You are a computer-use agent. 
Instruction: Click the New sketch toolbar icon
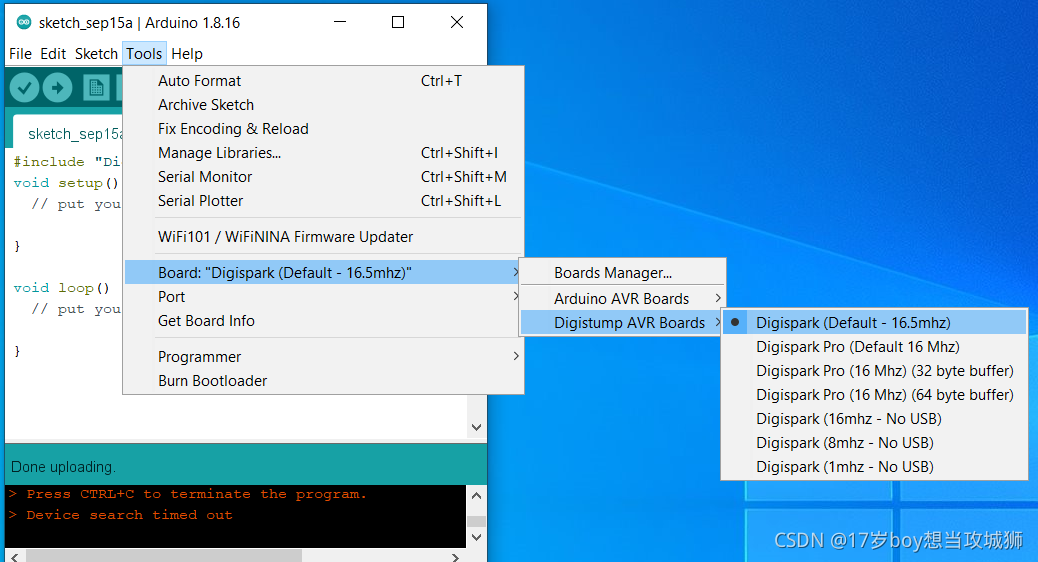96,87
